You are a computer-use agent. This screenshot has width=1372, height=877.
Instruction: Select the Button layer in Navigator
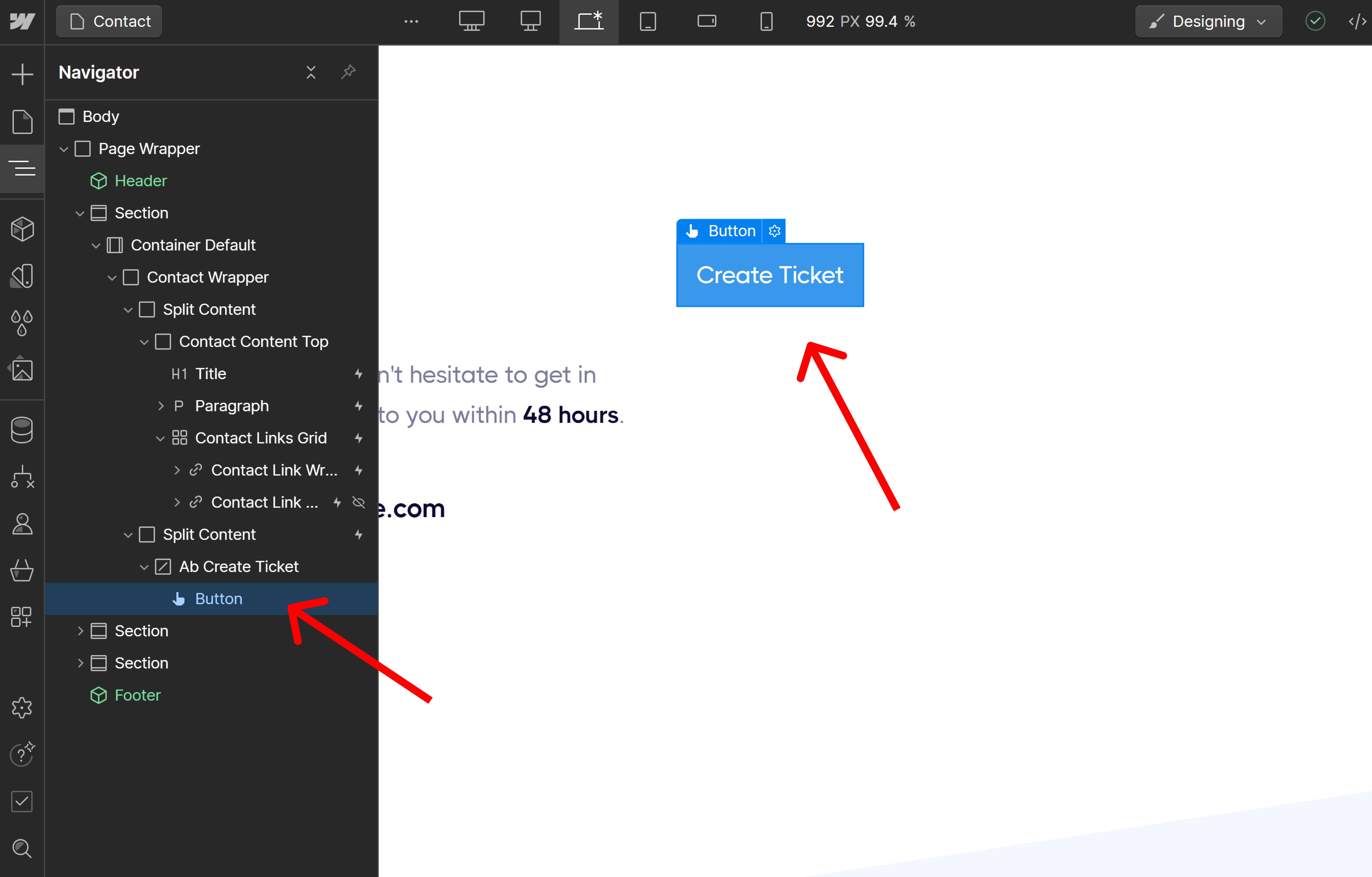pyautogui.click(x=218, y=598)
